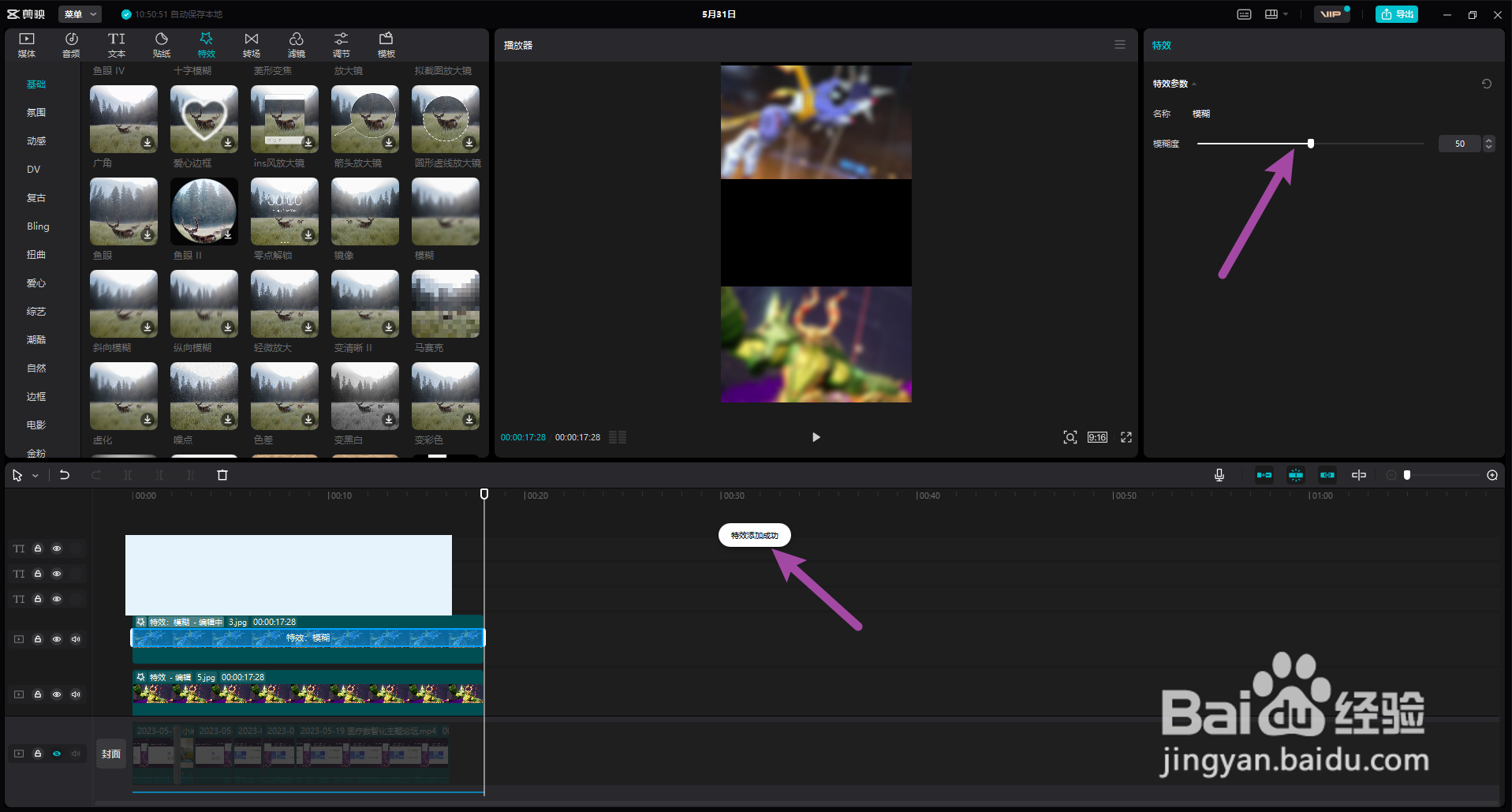
Task: Click the 模糊度 value field showing 50
Action: (1460, 144)
